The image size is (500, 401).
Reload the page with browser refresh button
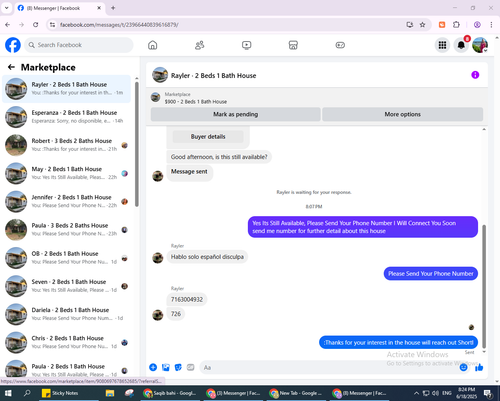pos(36,25)
